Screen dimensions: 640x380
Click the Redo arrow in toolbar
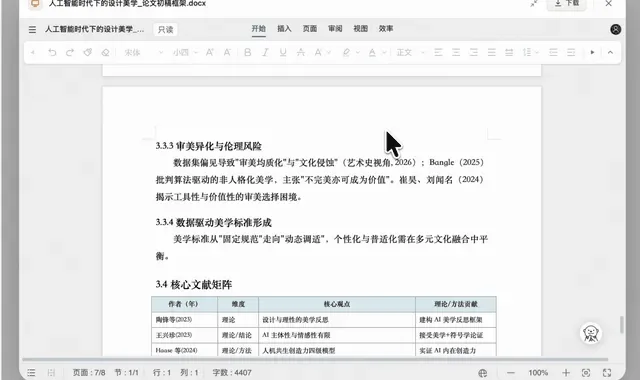click(x=70, y=52)
